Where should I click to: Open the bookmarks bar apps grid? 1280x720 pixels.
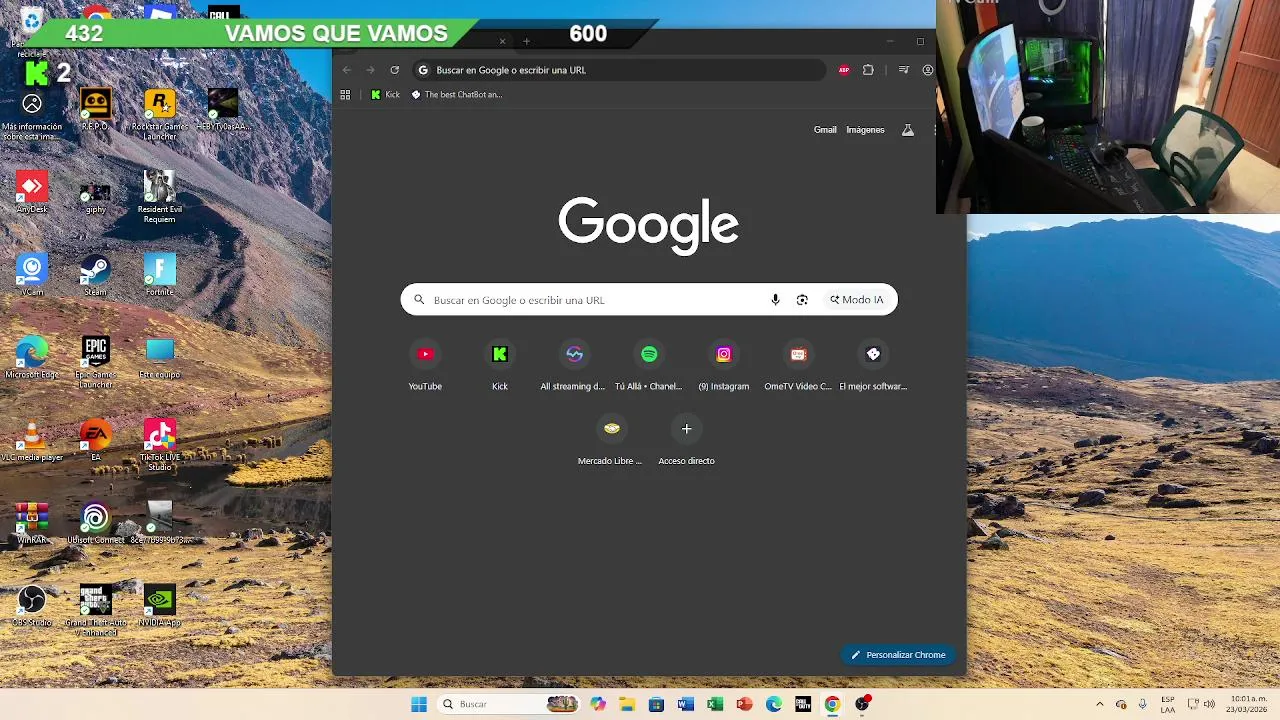(345, 95)
